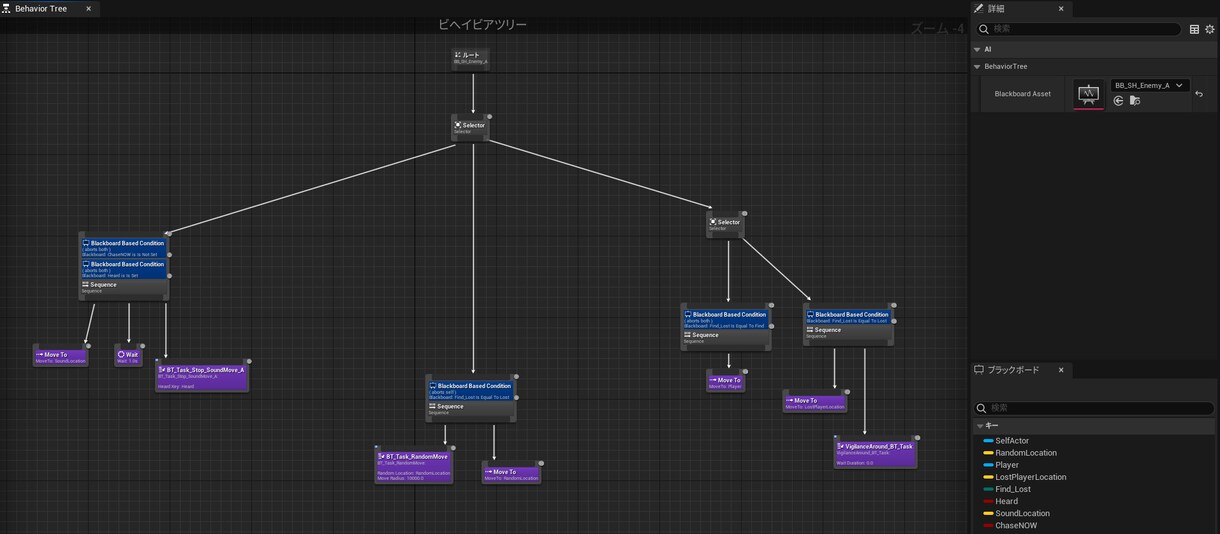1220x534 pixels.
Task: Select the topmost Selector node below the root
Action: (470, 127)
